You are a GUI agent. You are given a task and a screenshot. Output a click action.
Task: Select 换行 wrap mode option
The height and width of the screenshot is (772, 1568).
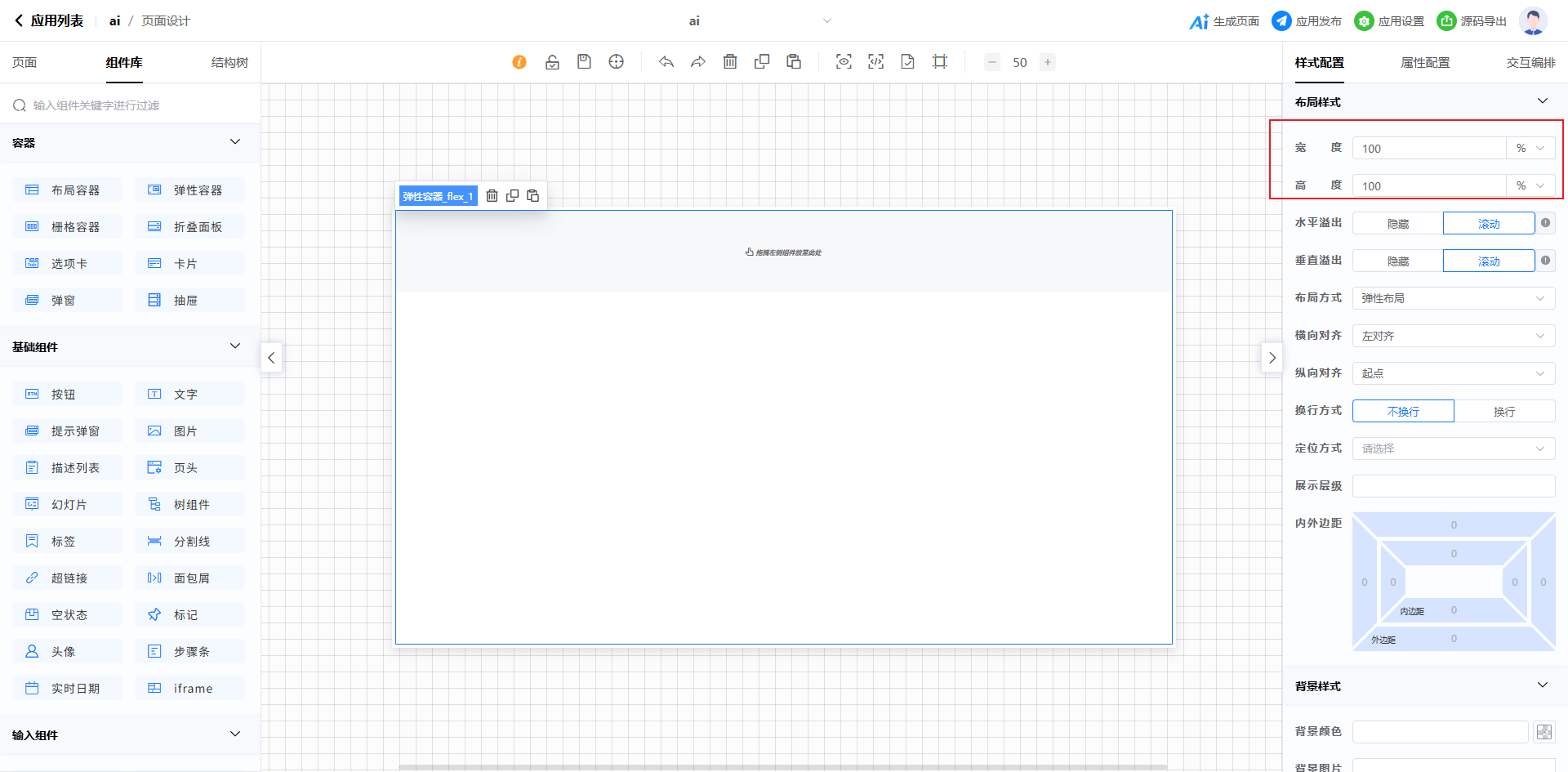pyautogui.click(x=1503, y=412)
